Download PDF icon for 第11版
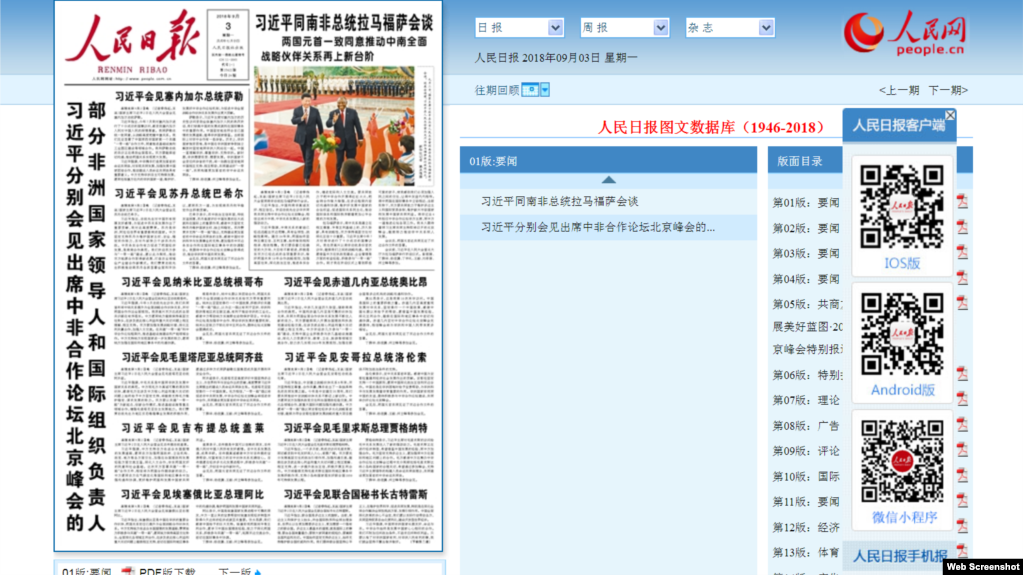 [x=962, y=501]
